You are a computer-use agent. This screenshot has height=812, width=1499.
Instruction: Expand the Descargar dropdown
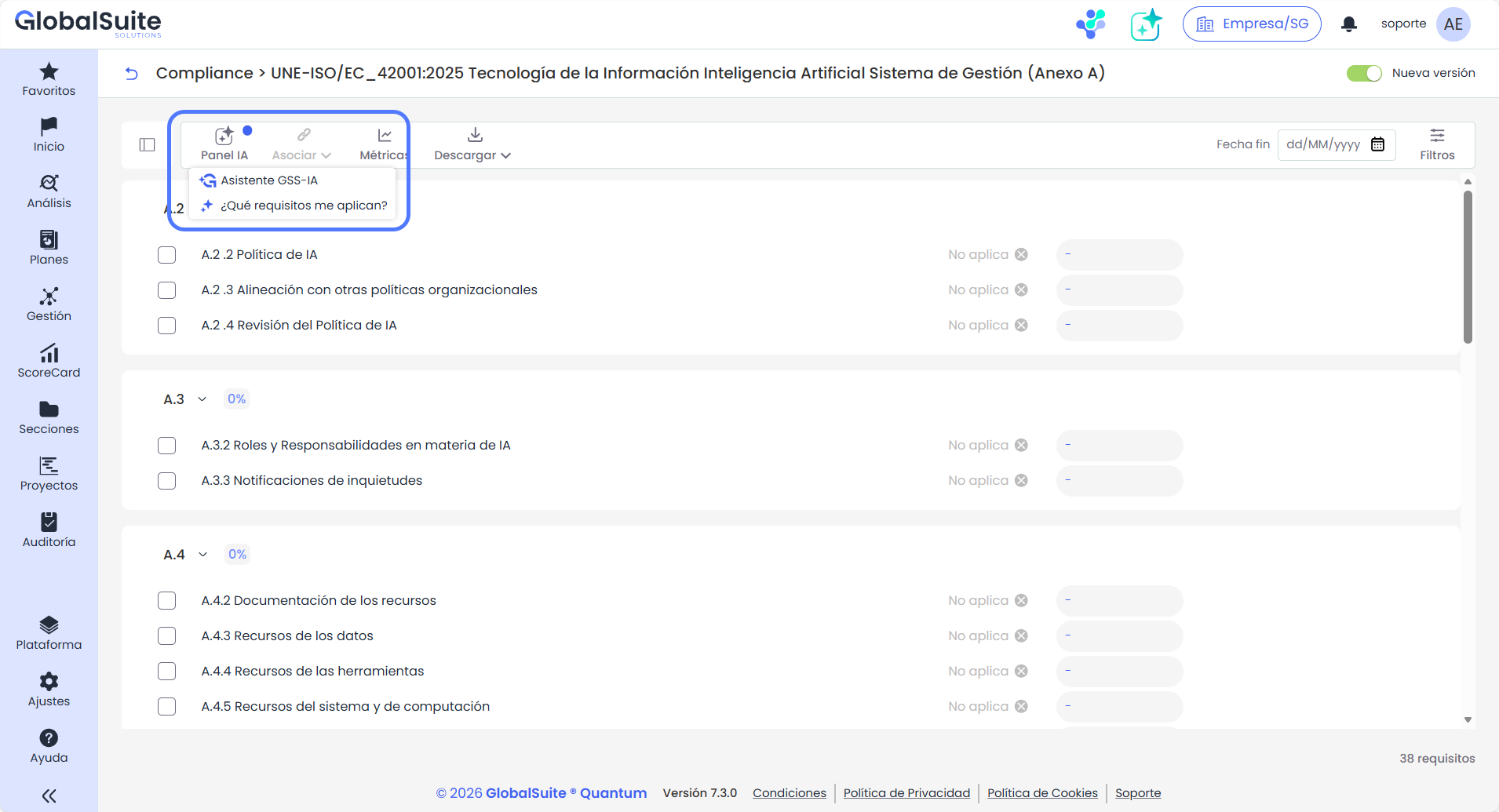pyautogui.click(x=473, y=144)
